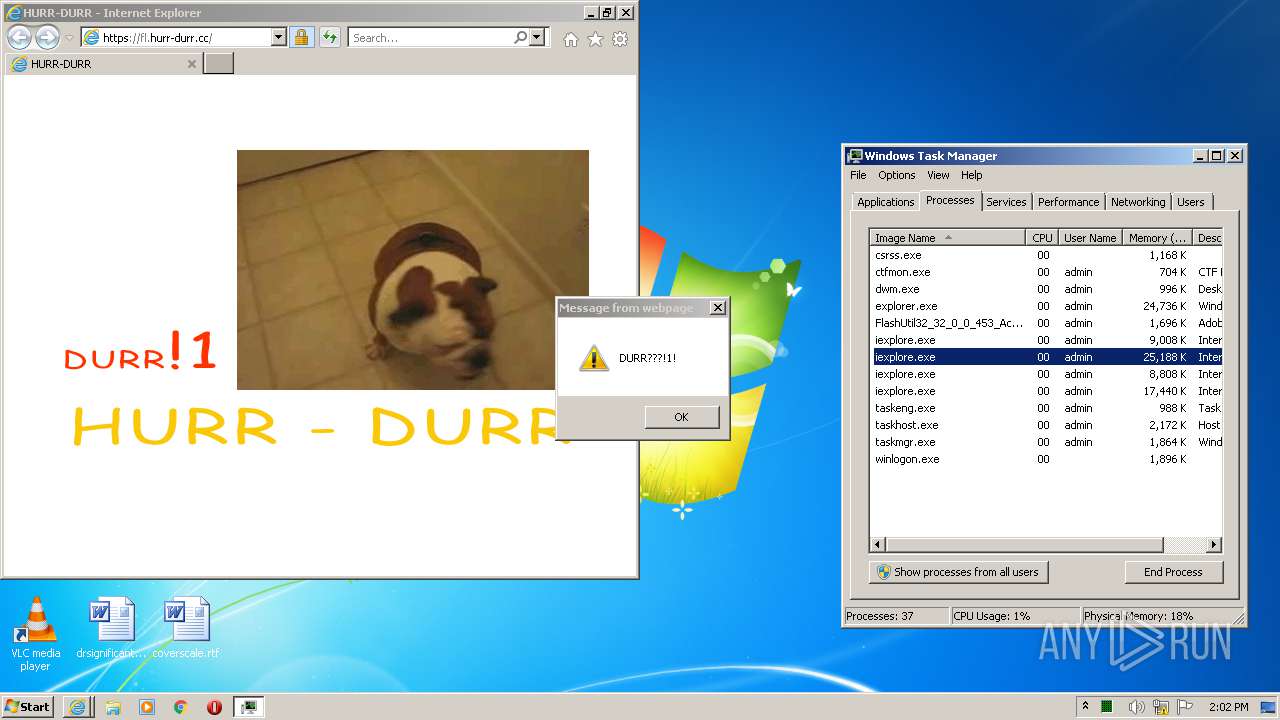Click the Refresh icon beside address bar

coord(330,38)
